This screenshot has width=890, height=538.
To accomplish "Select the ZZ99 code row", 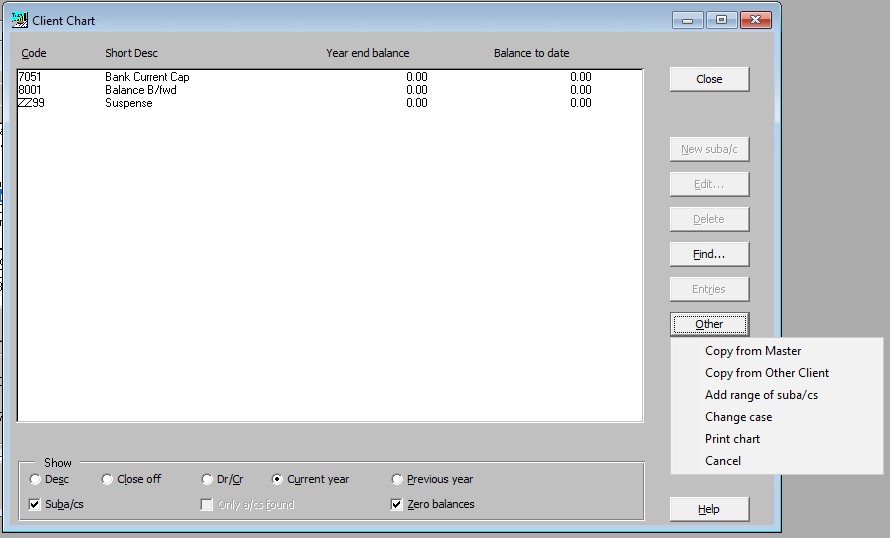I will [330, 103].
